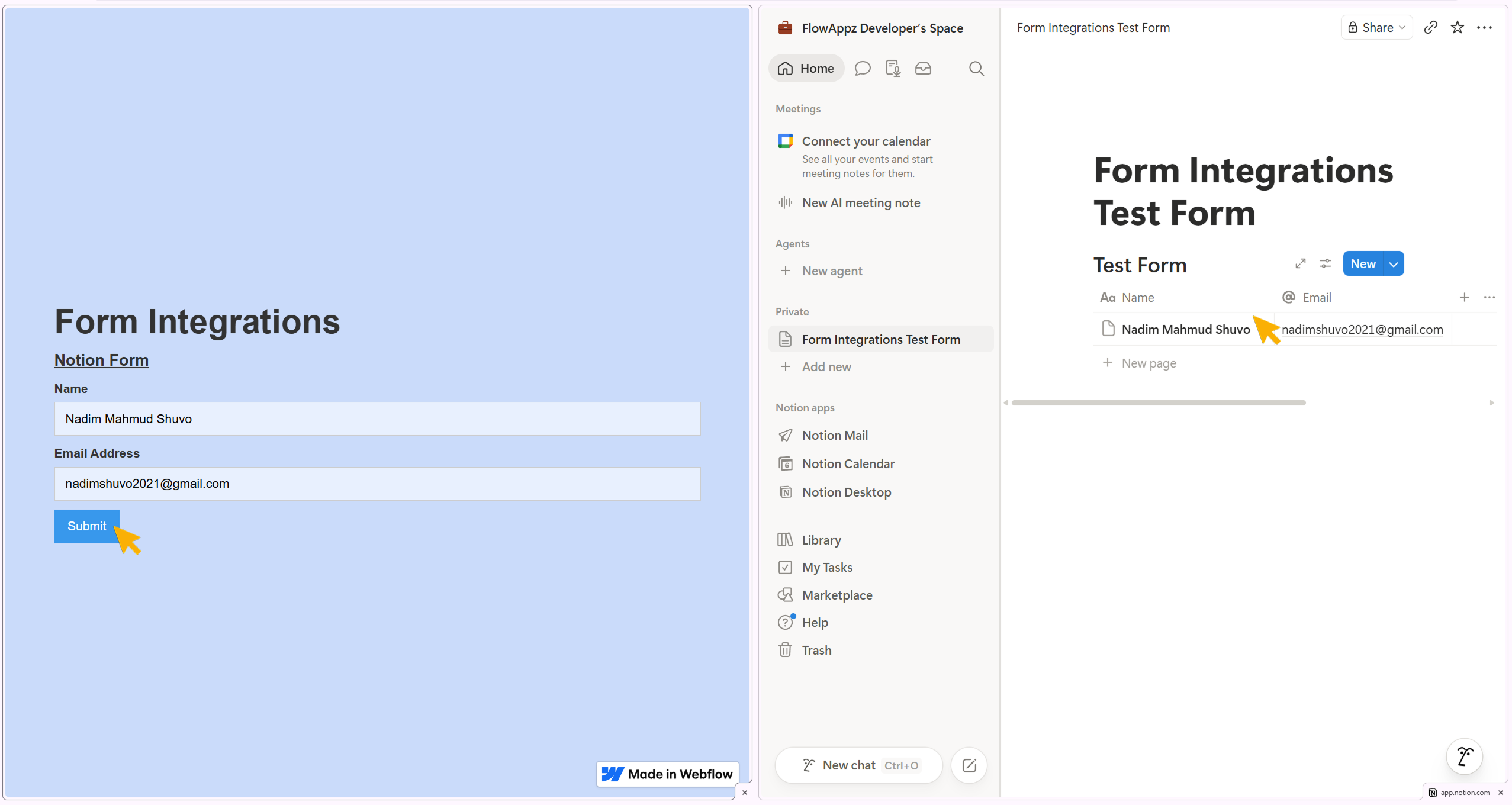Close the Webflow window with X
This screenshot has height=805, width=1512.
click(744, 793)
